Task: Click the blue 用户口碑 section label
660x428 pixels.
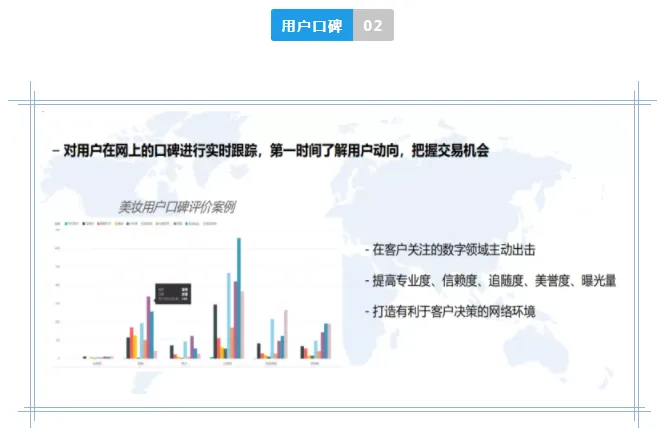Action: click(x=312, y=25)
